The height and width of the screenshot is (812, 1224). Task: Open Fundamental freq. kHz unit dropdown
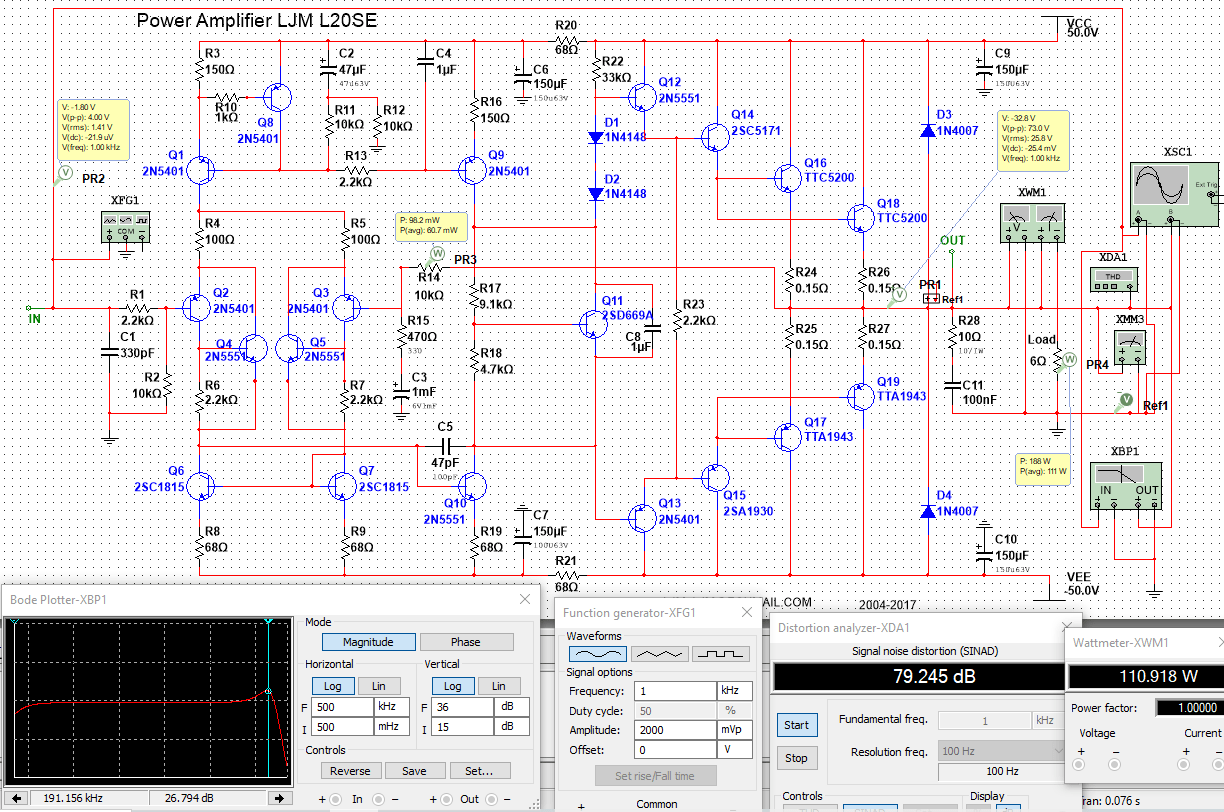click(1048, 720)
